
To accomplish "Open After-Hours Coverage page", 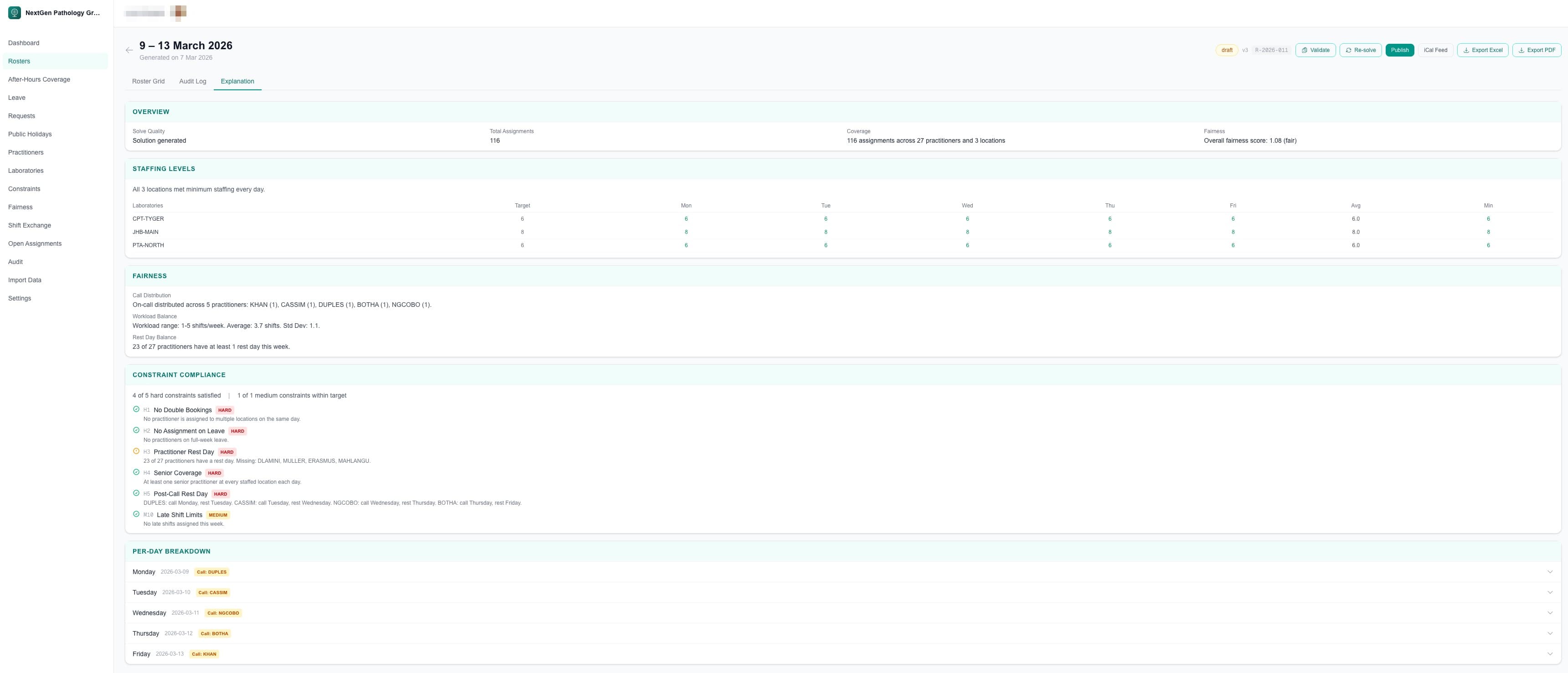I will 56,80.
